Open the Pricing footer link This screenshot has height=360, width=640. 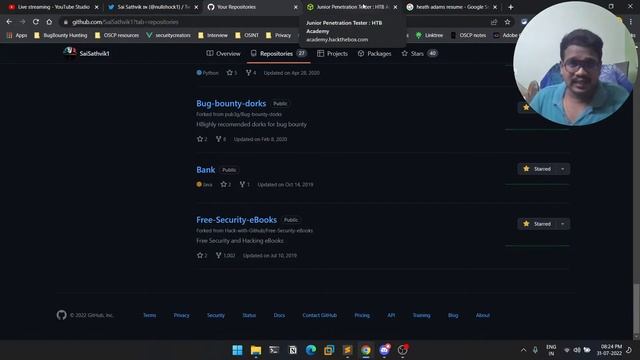pos(362,316)
